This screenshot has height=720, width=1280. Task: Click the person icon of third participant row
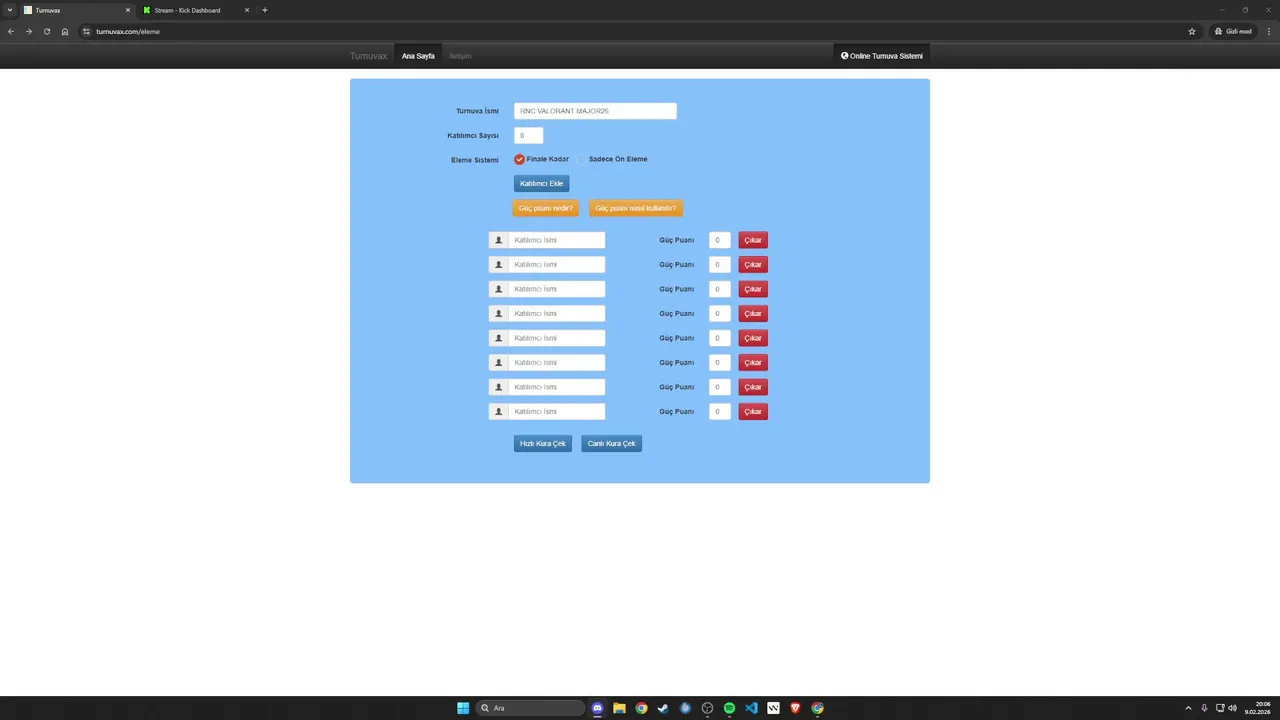499,289
